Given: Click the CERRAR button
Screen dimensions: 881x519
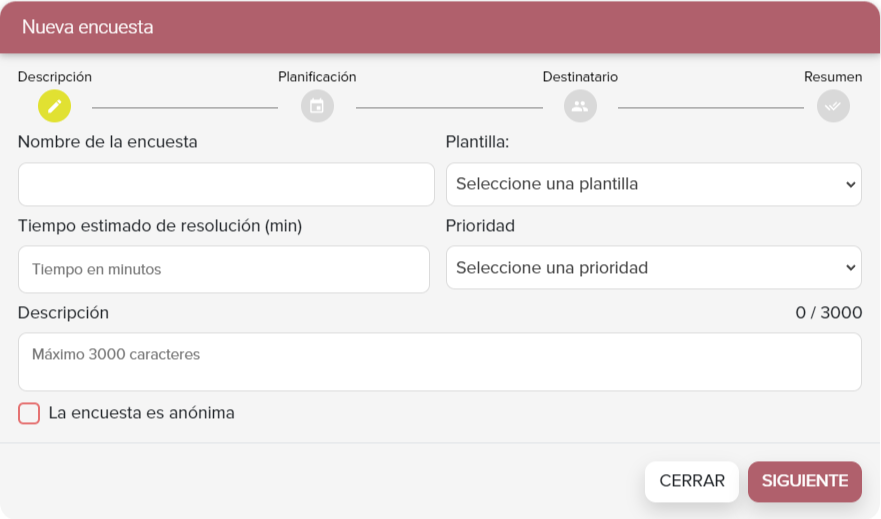Looking at the screenshot, I should [692, 481].
